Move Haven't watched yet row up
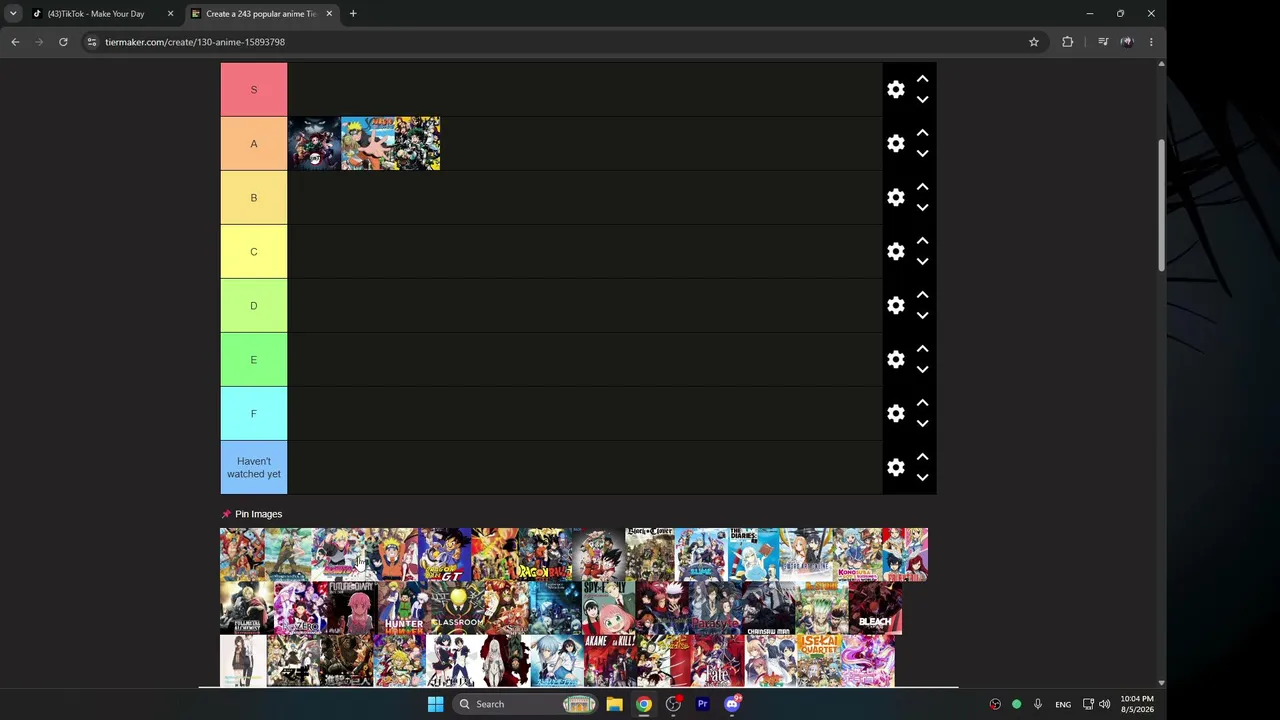1280x720 pixels. click(922, 457)
